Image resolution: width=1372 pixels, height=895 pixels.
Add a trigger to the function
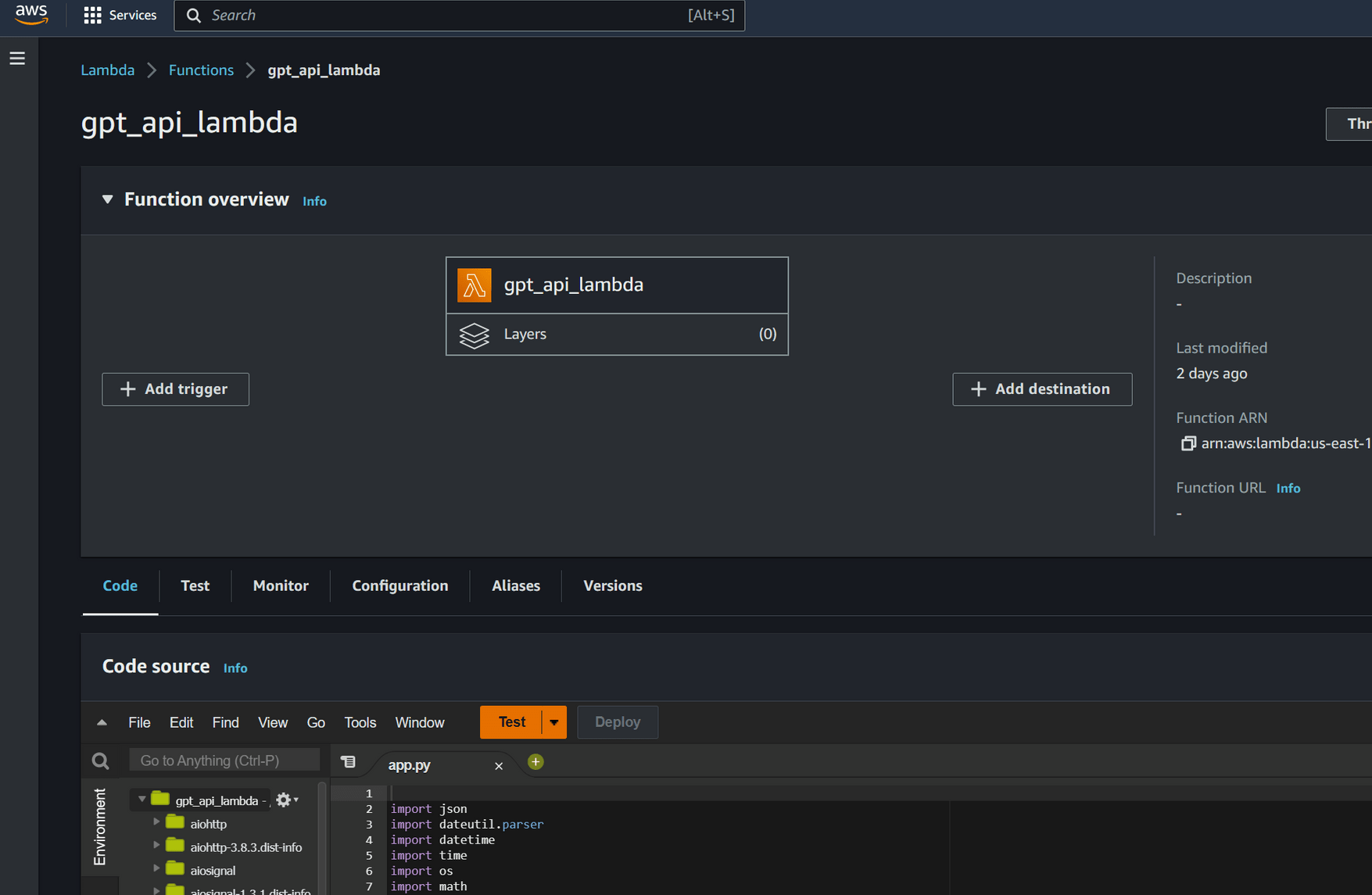(x=175, y=388)
